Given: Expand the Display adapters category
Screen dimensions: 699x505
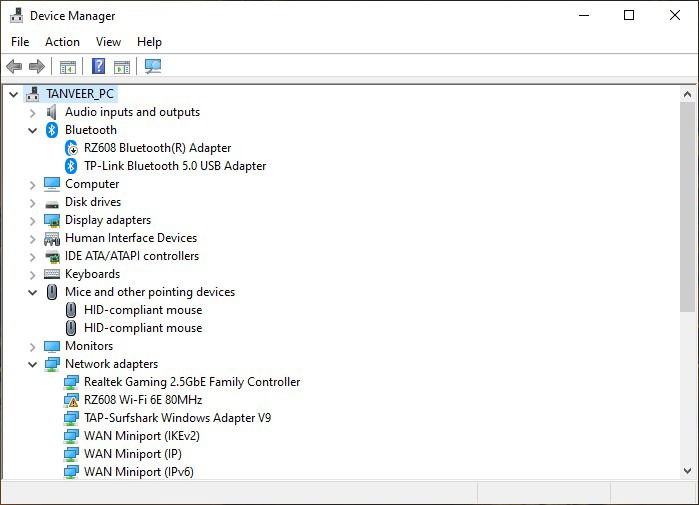Looking at the screenshot, I should coord(33,221).
